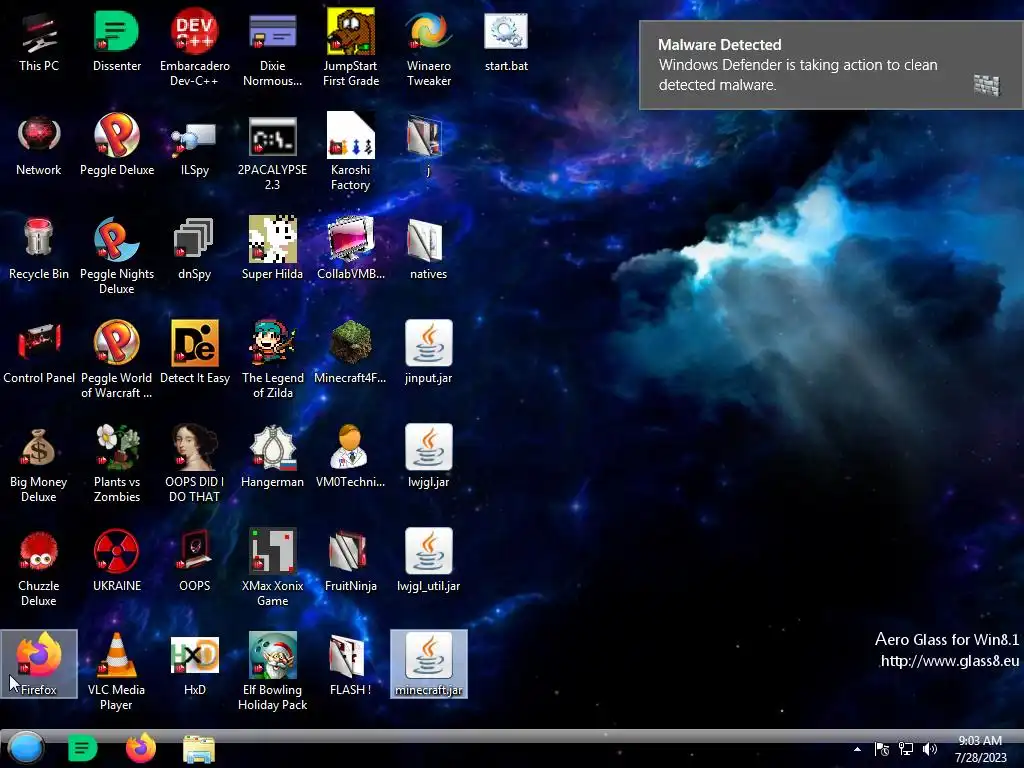Select the jinput.jar file
The width and height of the screenshot is (1024, 768).
coord(428,354)
